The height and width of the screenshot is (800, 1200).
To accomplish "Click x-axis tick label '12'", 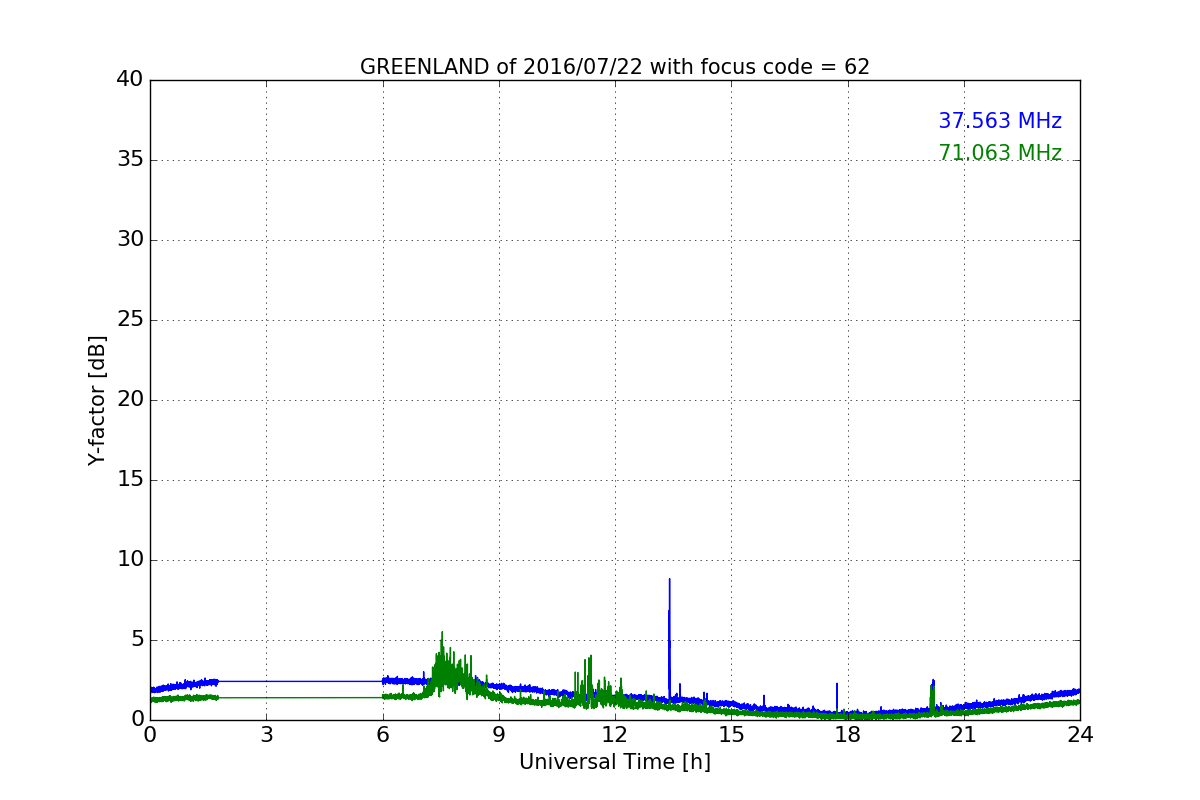I will pyautogui.click(x=615, y=735).
